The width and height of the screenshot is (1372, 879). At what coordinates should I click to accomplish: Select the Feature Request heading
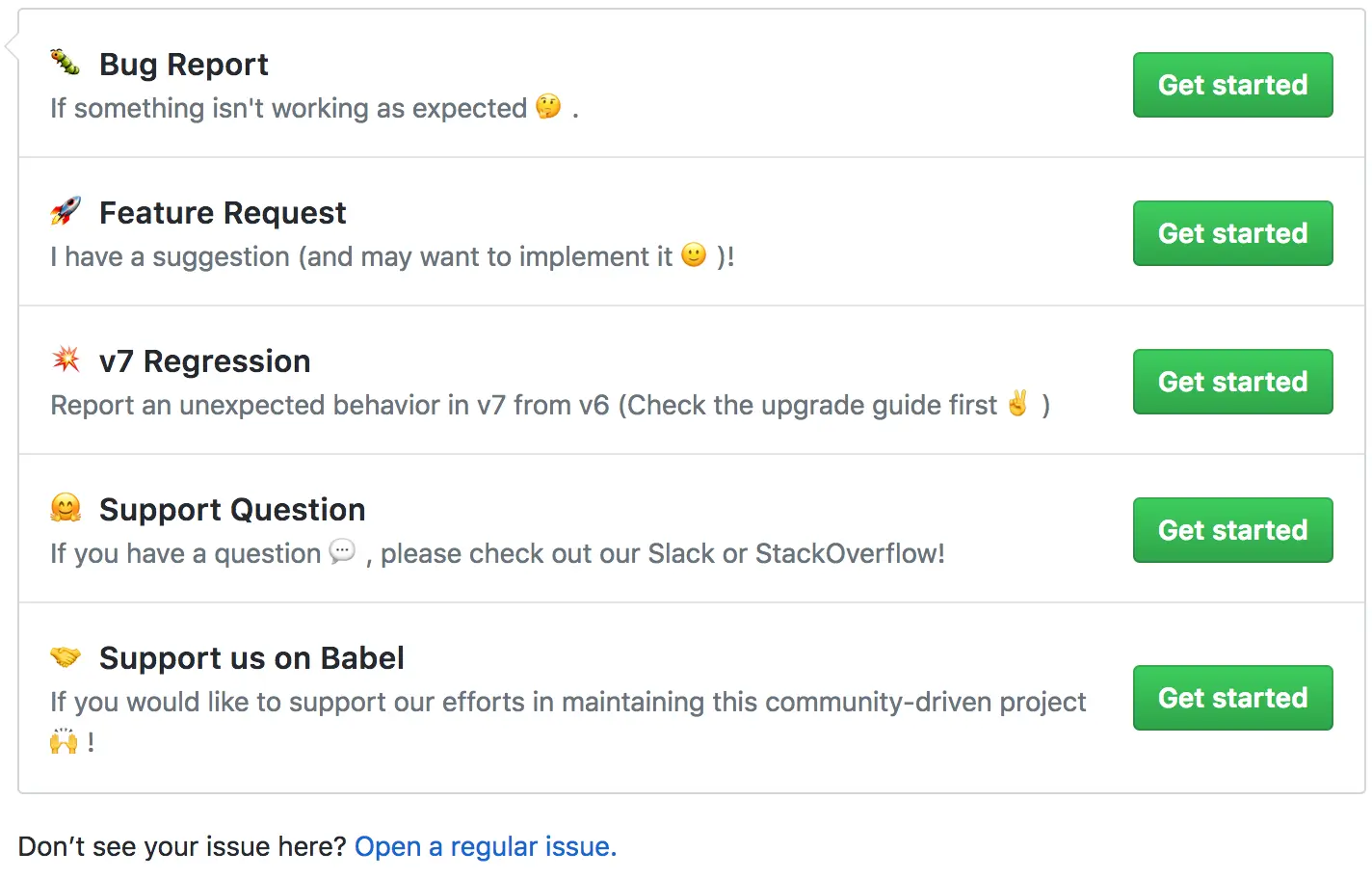pos(223,213)
